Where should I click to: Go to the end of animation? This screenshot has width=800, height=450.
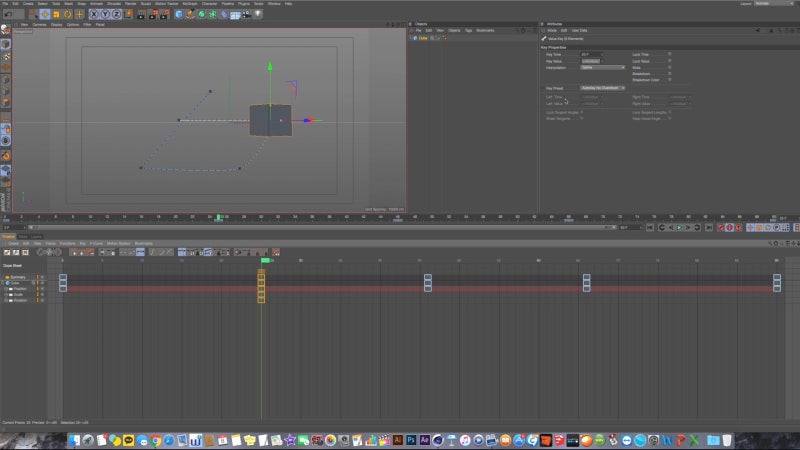coord(709,228)
